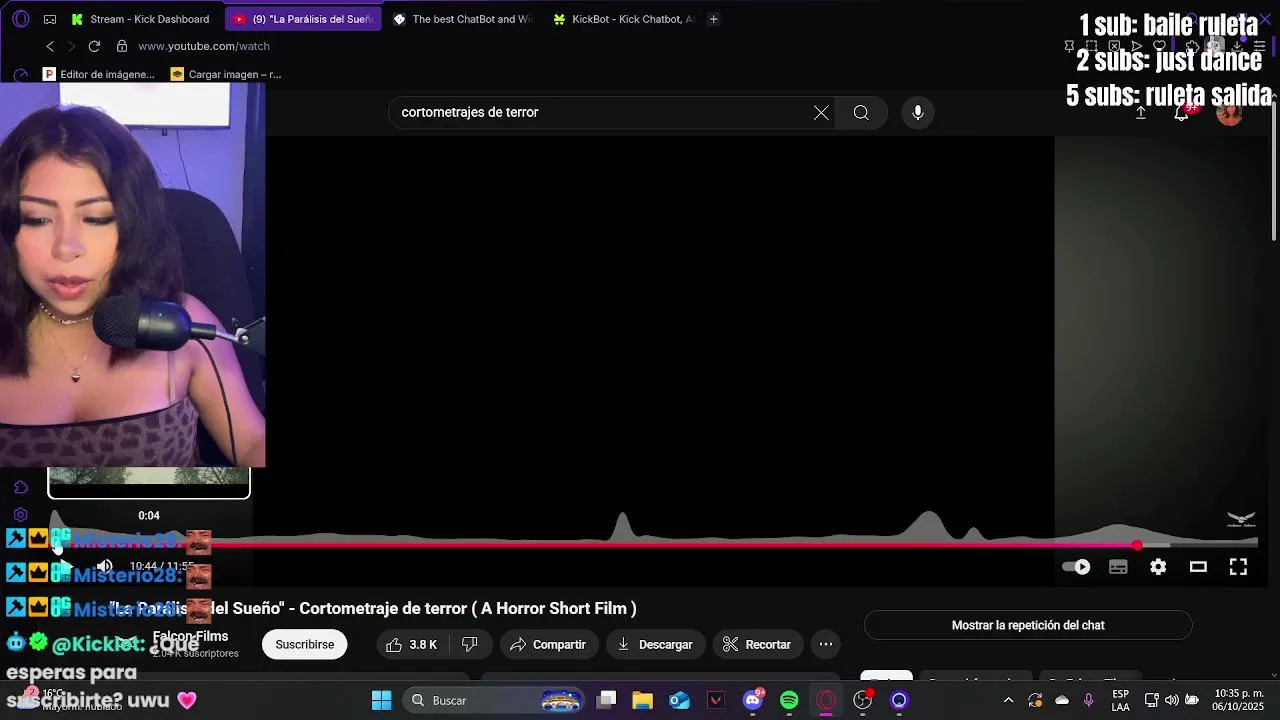Open the Windows Start menu
This screenshot has width=1280, height=720.
click(x=381, y=700)
